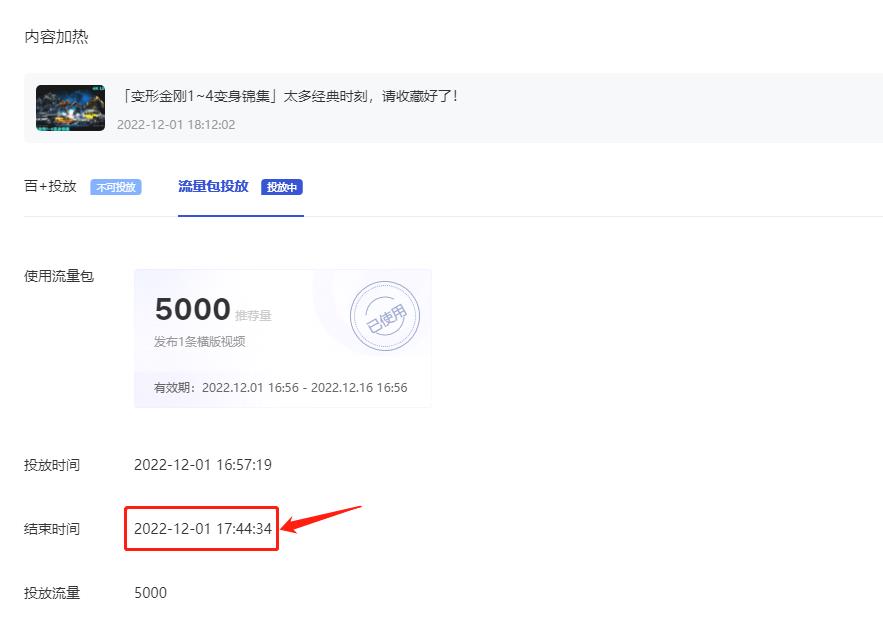Click the 投放中 status badge
Image resolution: width=883 pixels, height=629 pixels.
(282, 187)
